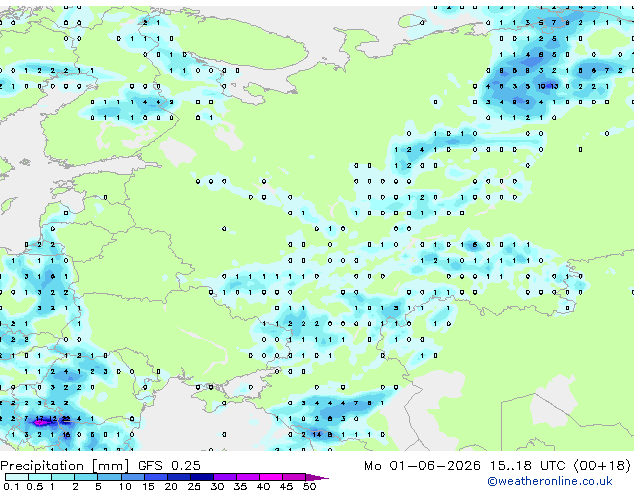Click the (00+18) forecast offset label
This screenshot has width=634, height=490.
coord(602,466)
